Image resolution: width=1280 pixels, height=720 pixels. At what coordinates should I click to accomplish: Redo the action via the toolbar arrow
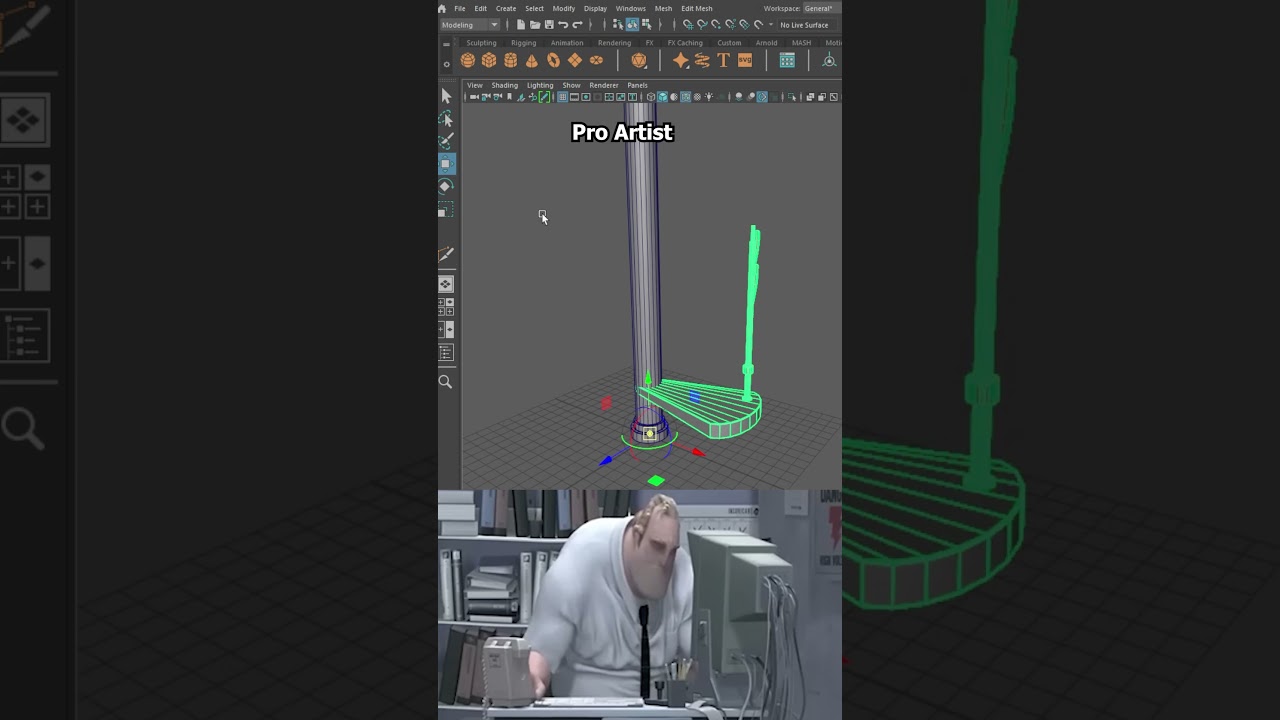click(x=577, y=25)
